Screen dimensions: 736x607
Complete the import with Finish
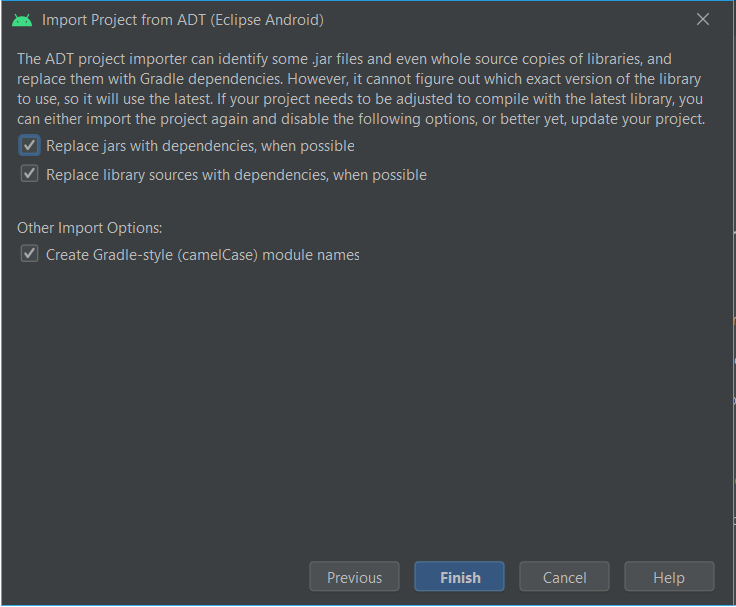coord(460,577)
